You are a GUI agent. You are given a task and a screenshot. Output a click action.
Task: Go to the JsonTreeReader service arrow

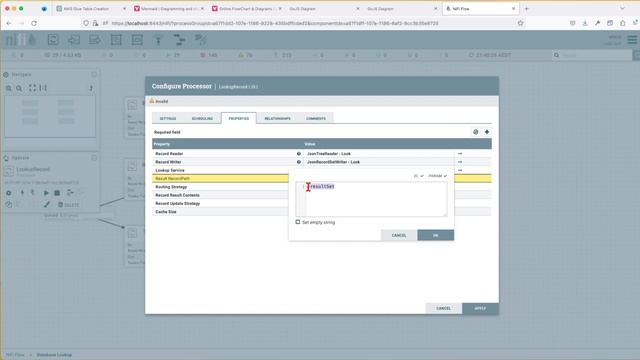[x=460, y=153]
